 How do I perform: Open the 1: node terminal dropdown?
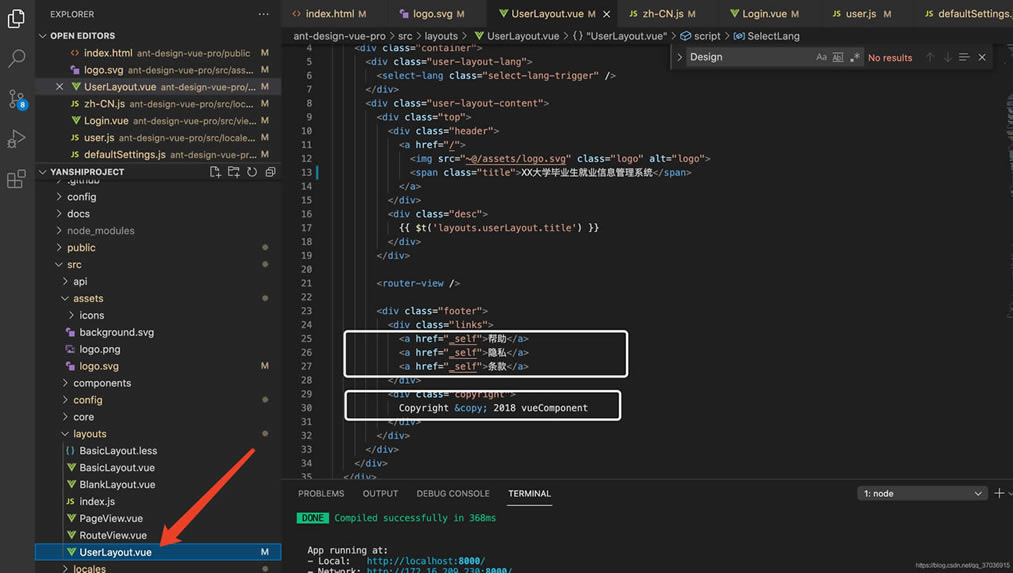click(922, 494)
